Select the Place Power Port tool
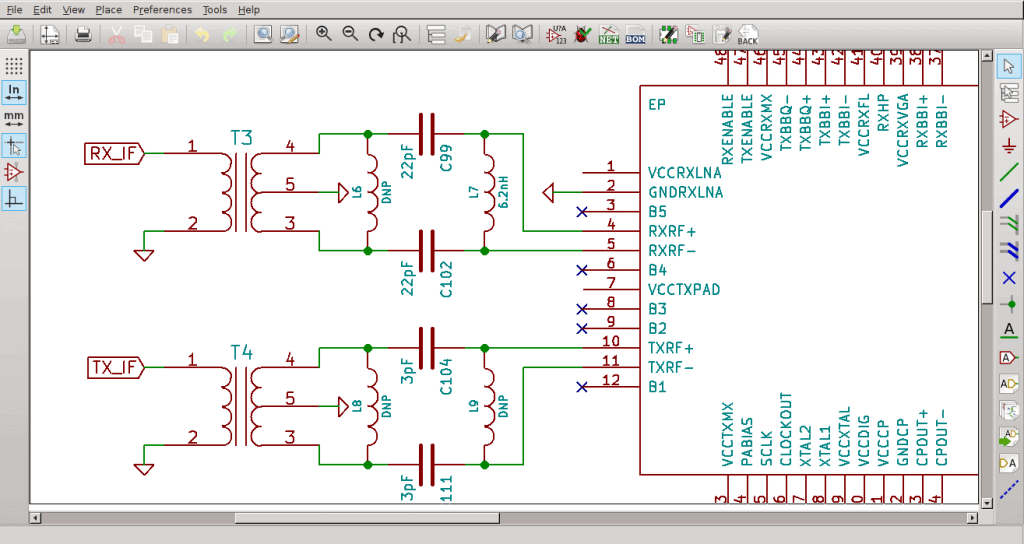 pos(1009,146)
